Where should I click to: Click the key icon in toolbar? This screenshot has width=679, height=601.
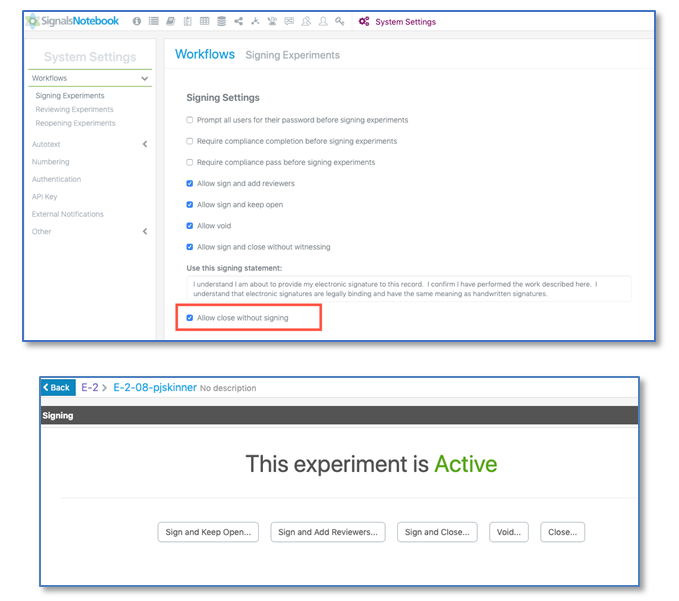click(340, 21)
